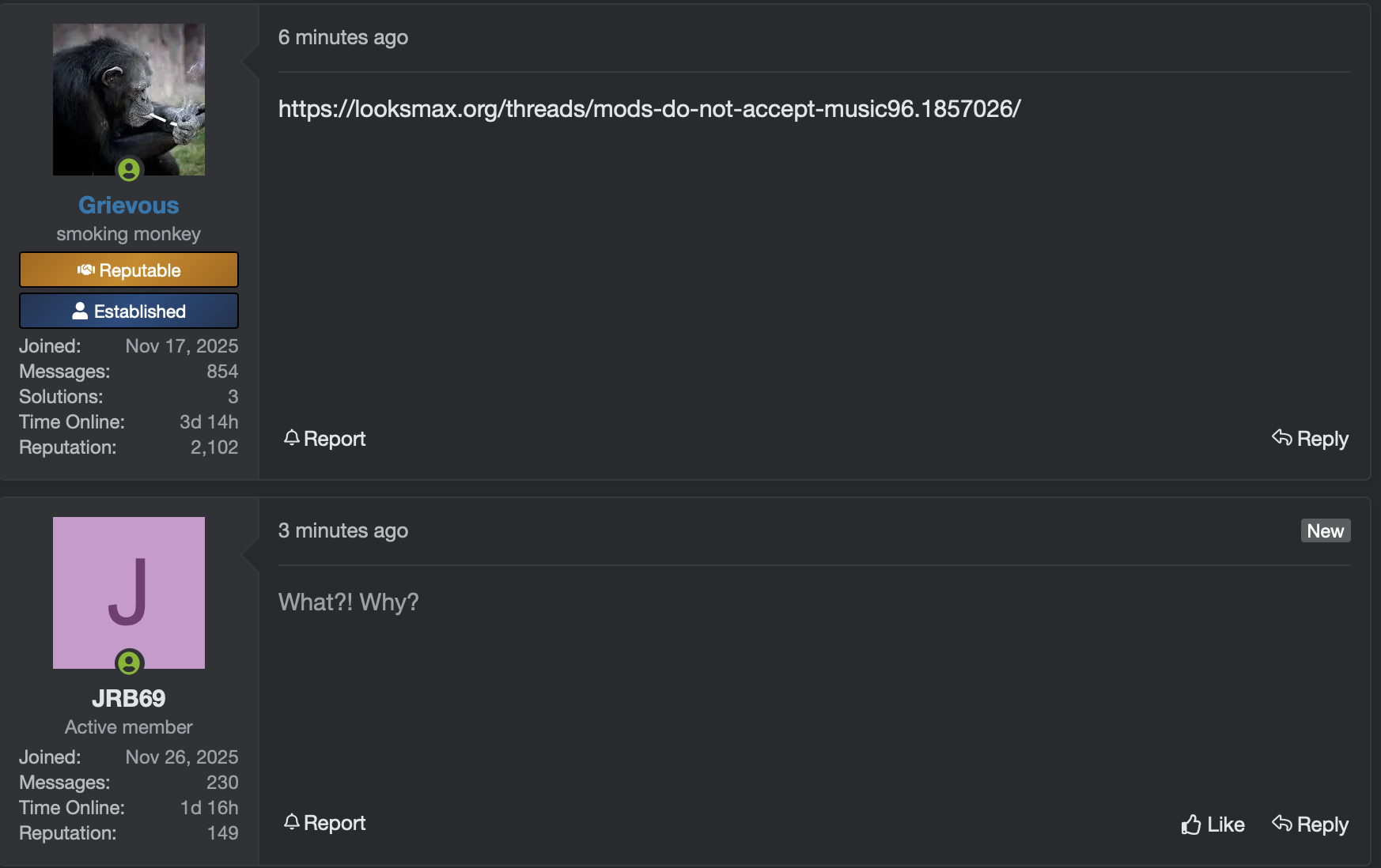Image resolution: width=1381 pixels, height=868 pixels.
Task: Open the 6 minutes ago timestamp permalink
Action: click(x=343, y=36)
